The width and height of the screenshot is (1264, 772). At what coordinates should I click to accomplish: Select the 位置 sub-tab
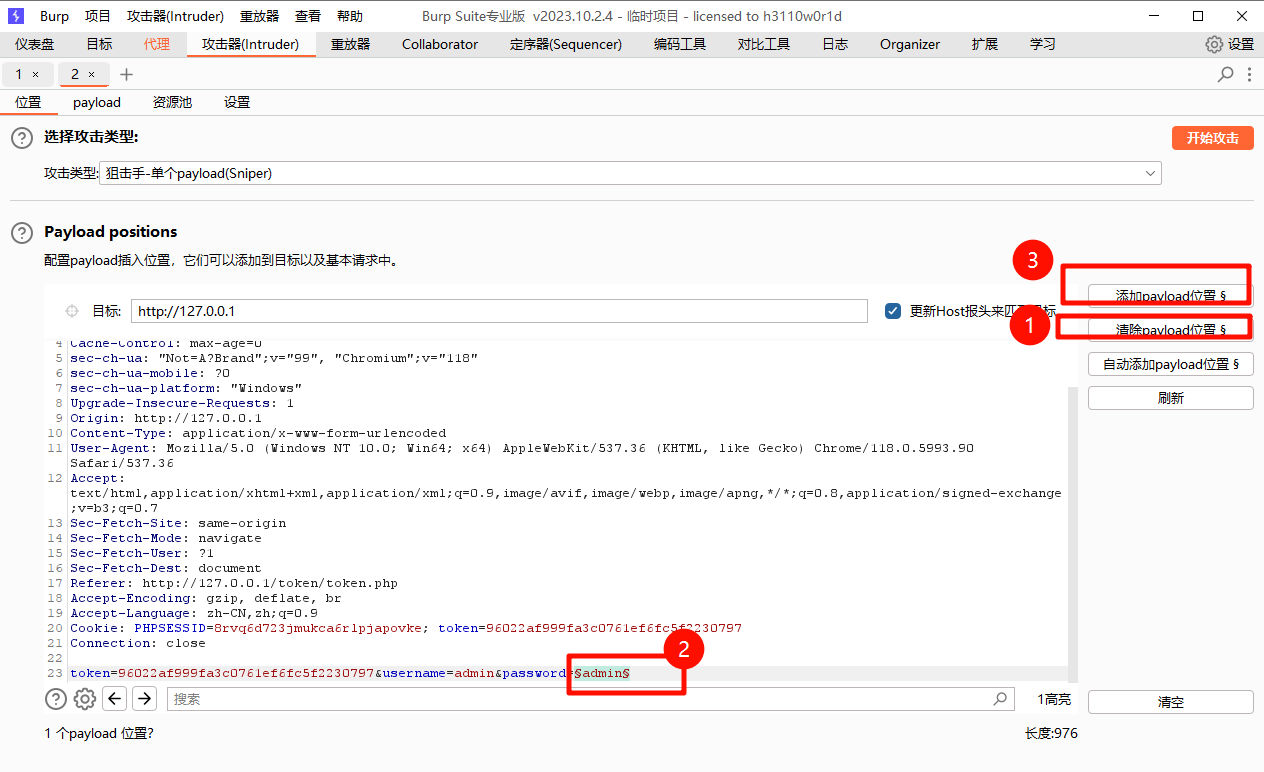click(29, 102)
